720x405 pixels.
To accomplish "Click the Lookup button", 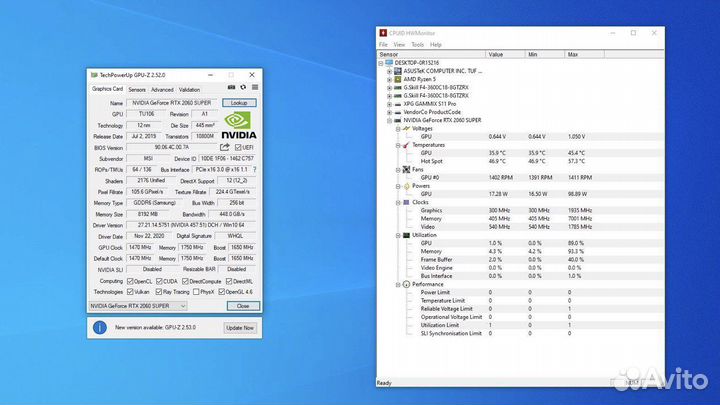I will tap(239, 103).
